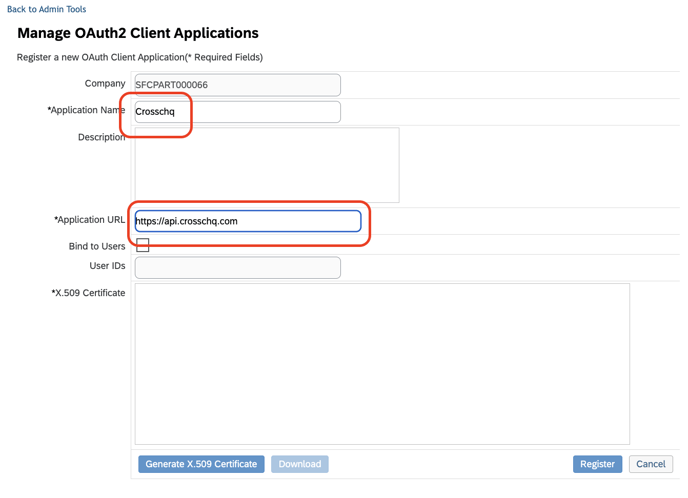Image resolution: width=688 pixels, height=498 pixels.
Task: Register the OAuth client application
Action: (597, 464)
